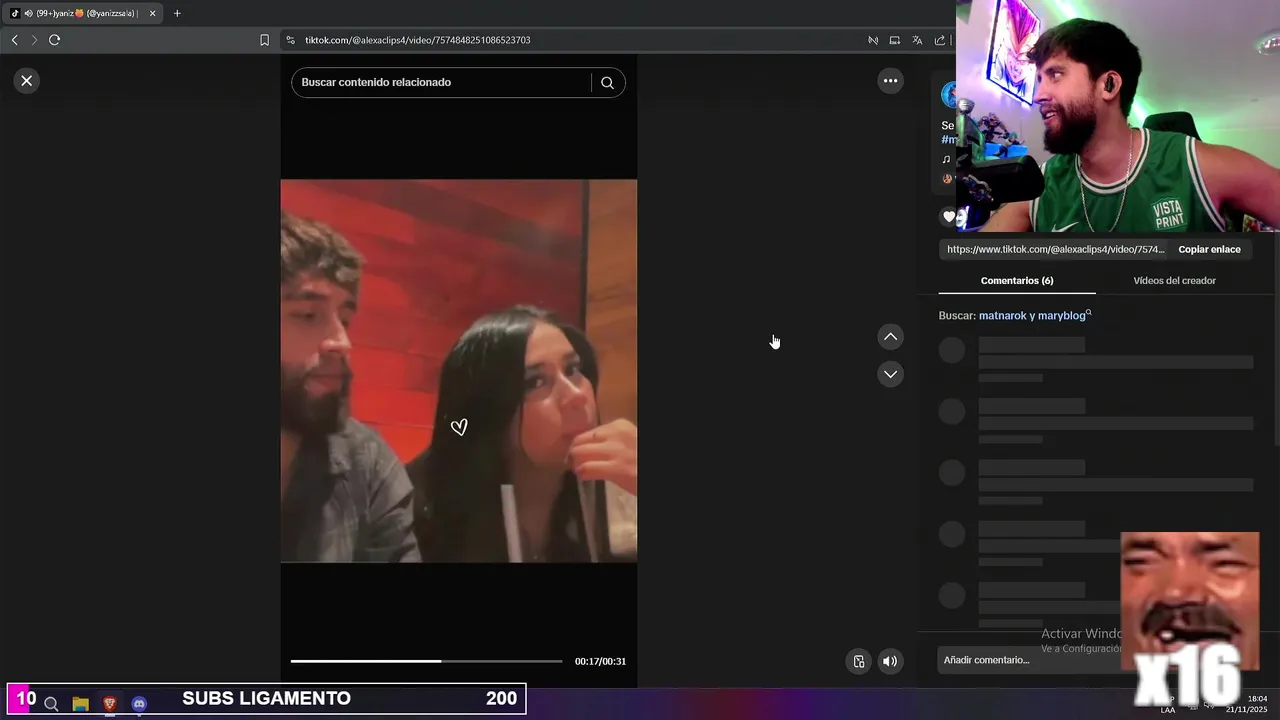Click the crossed-out N icon in address bar
Screen dimensions: 1280x720
(873, 40)
